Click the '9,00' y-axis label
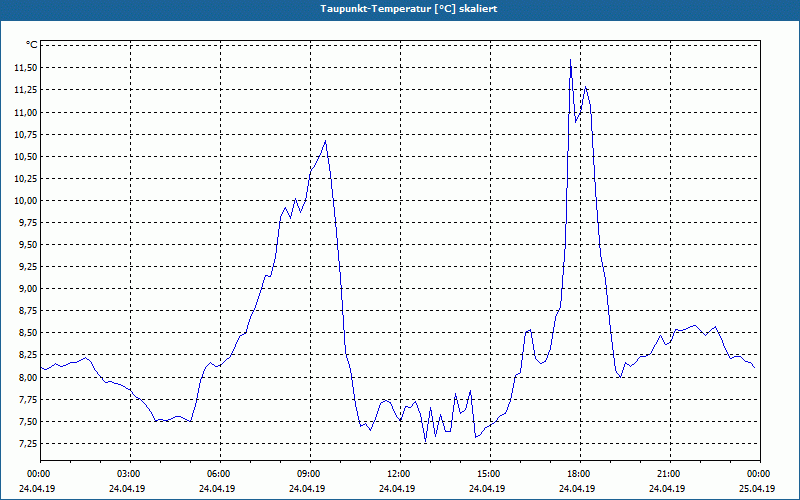Viewport: 800px width, 500px height. tap(29, 289)
